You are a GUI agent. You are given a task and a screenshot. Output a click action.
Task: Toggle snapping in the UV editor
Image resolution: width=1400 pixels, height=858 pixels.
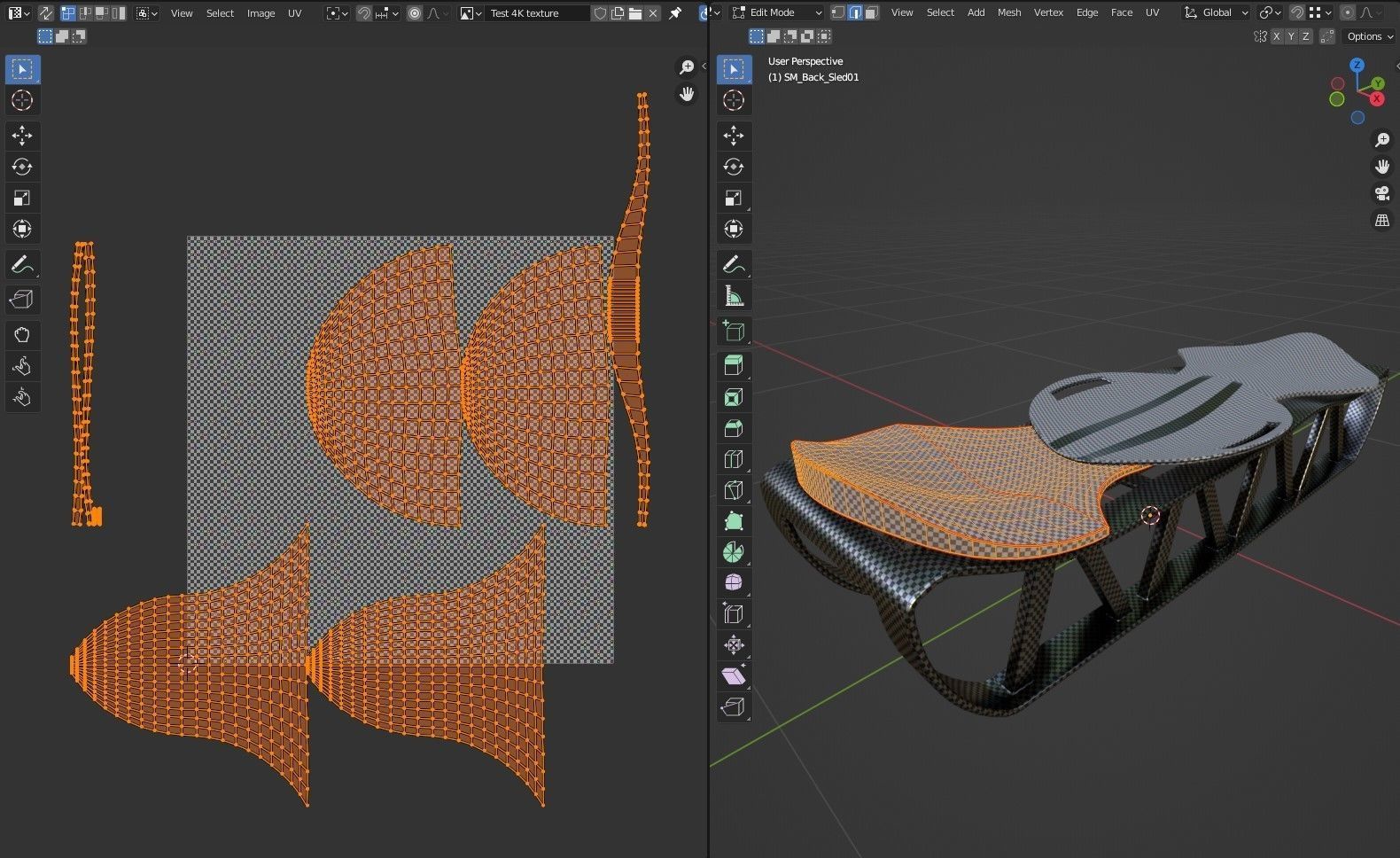coord(363,13)
